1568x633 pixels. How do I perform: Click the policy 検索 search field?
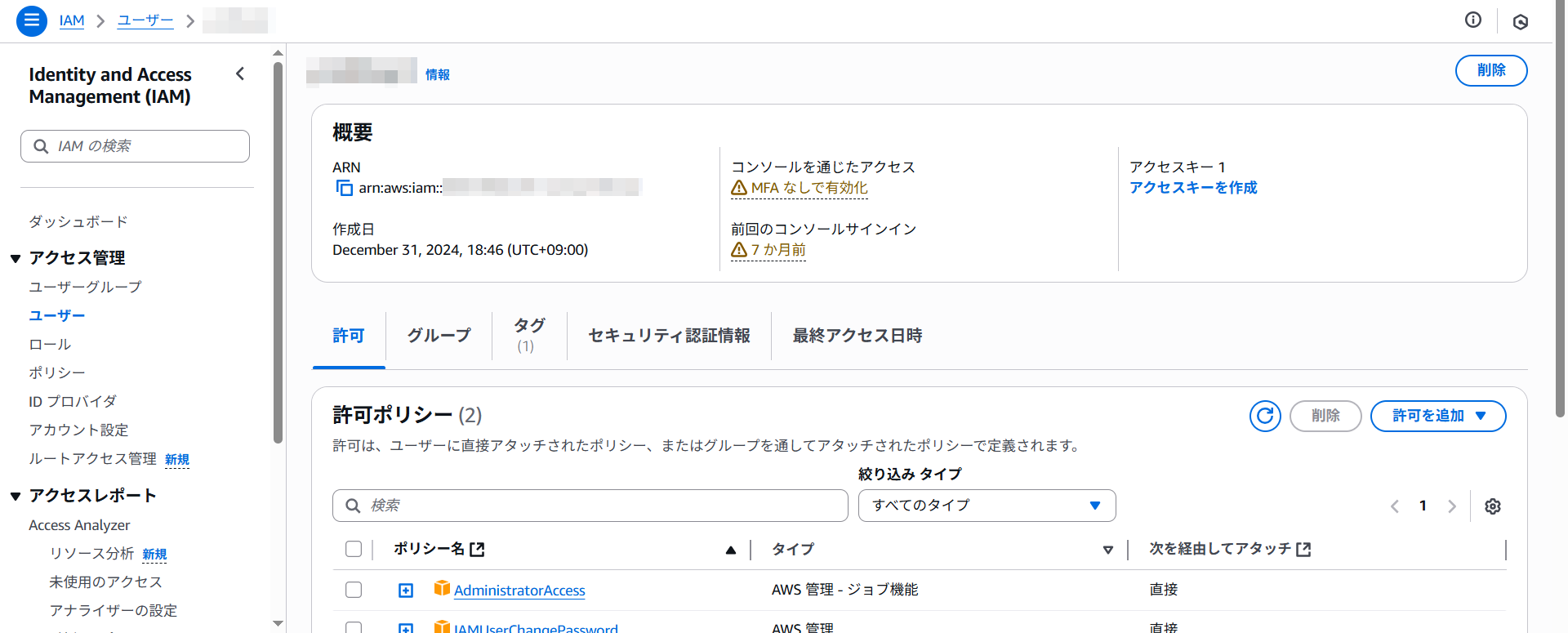pos(590,506)
